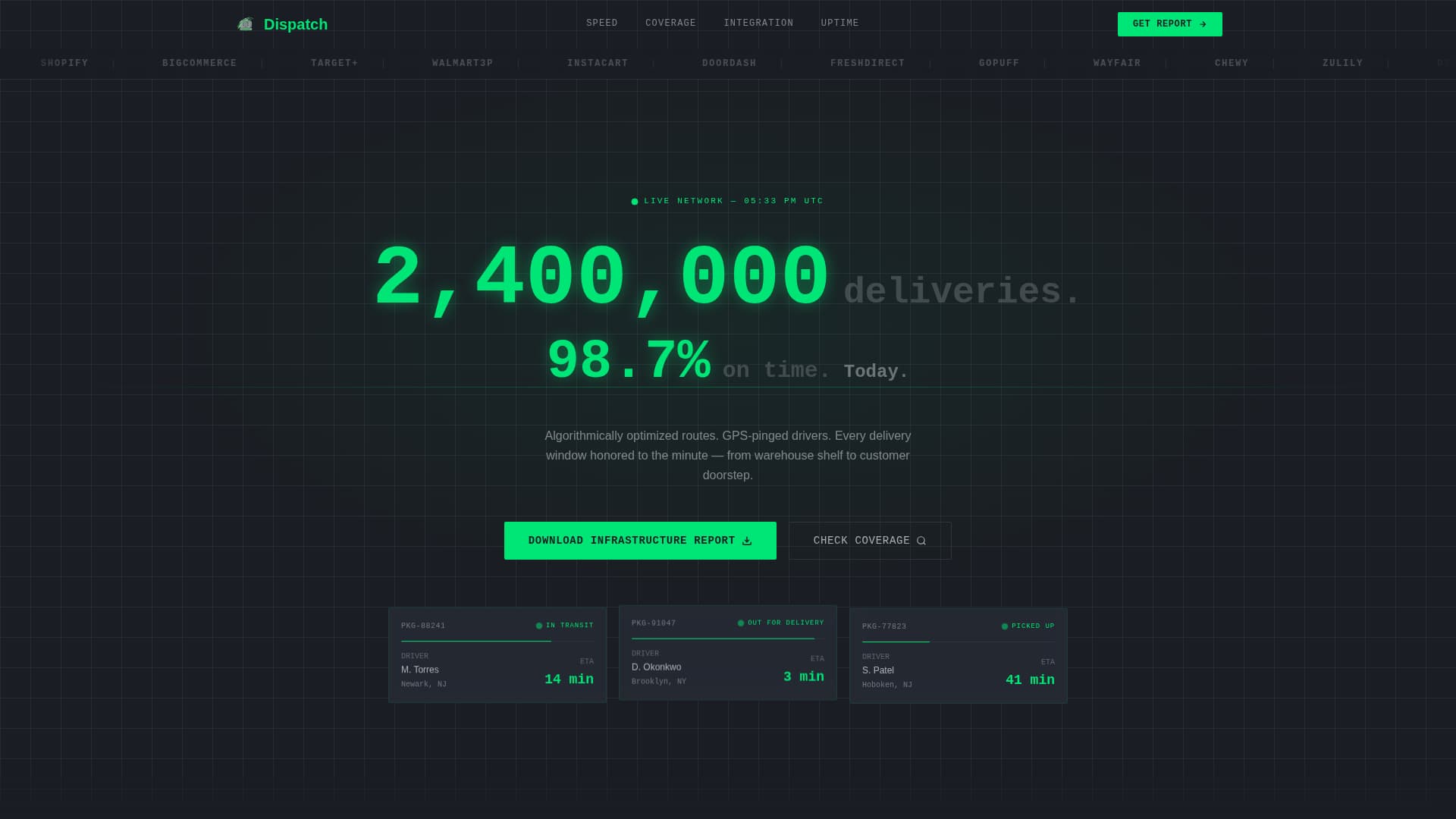
Task: Select the Walmart3P partner label
Action: tap(463, 64)
